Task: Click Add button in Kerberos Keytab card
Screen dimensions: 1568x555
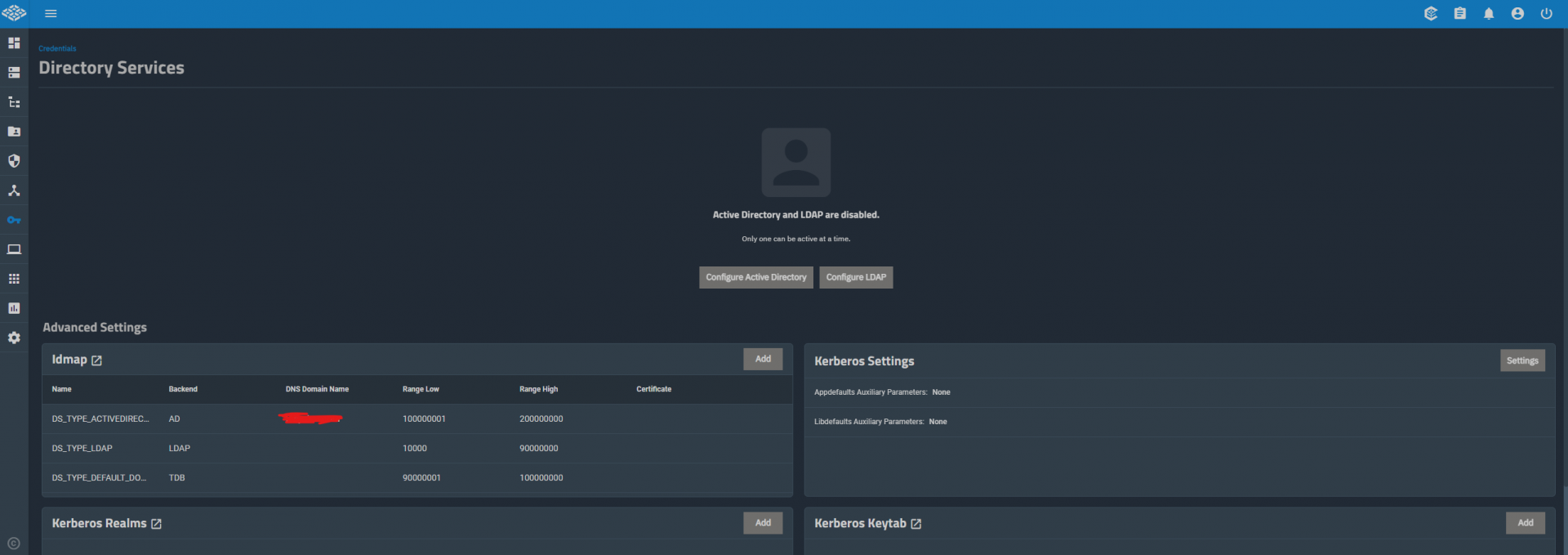Action: point(1526,523)
